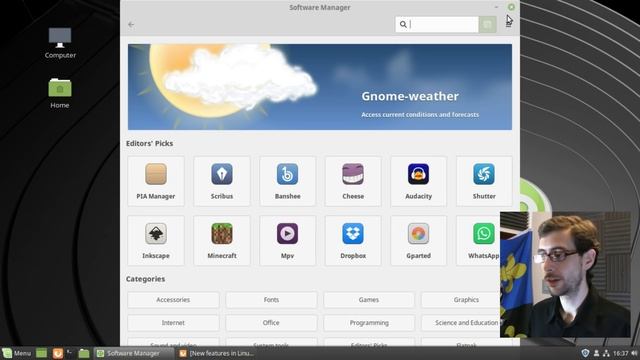Open the Inkscape app tile

(156, 241)
